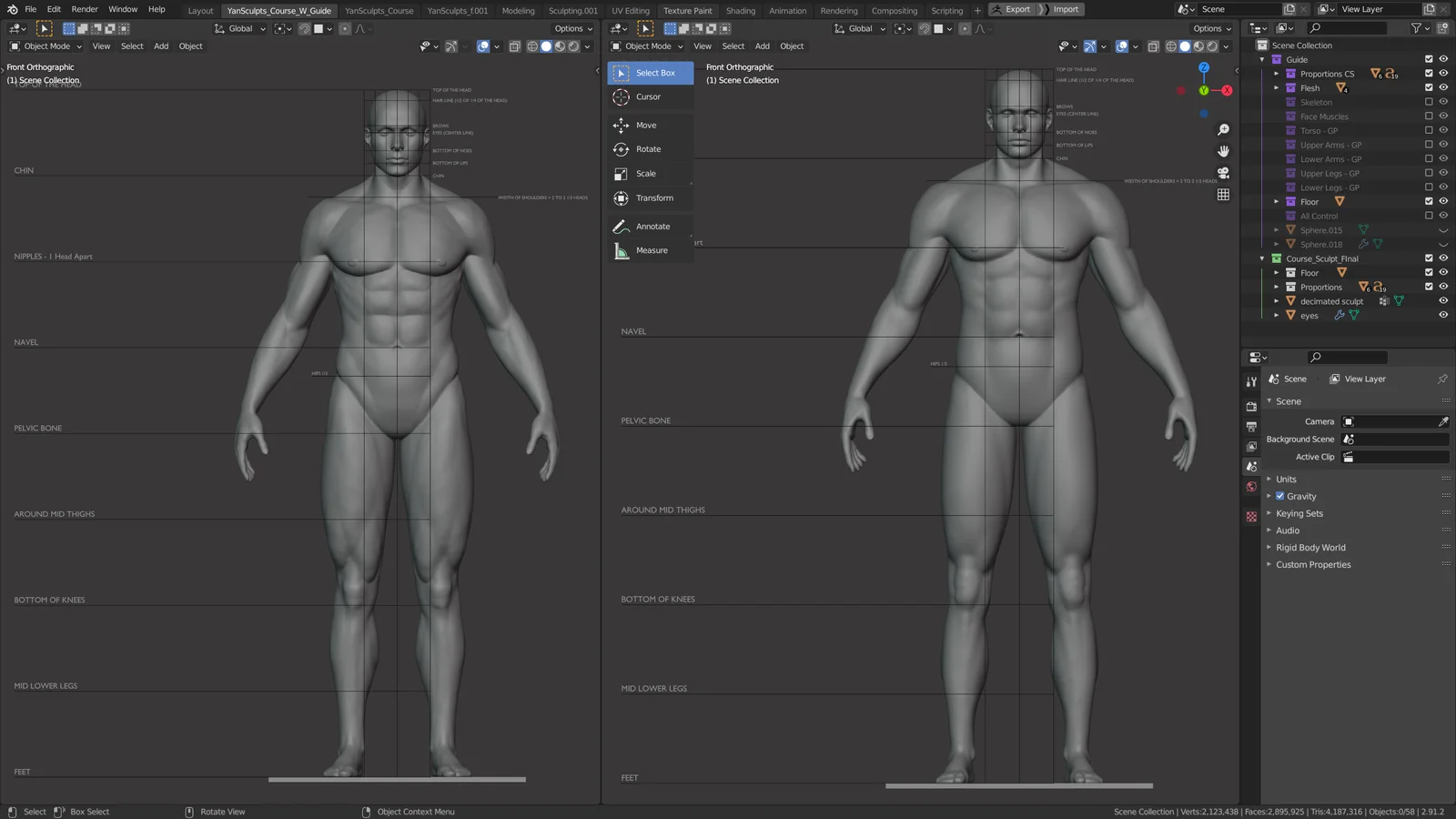
Task: Enable the Skeleton collection checkbox
Action: click(1428, 102)
